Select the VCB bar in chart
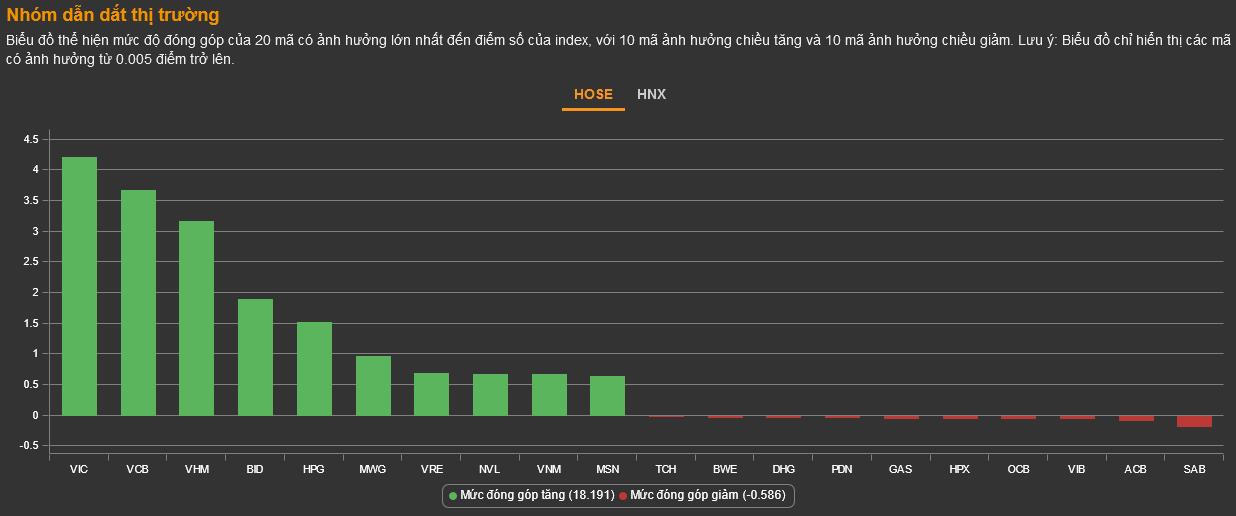Image resolution: width=1236 pixels, height=516 pixels. click(138, 302)
